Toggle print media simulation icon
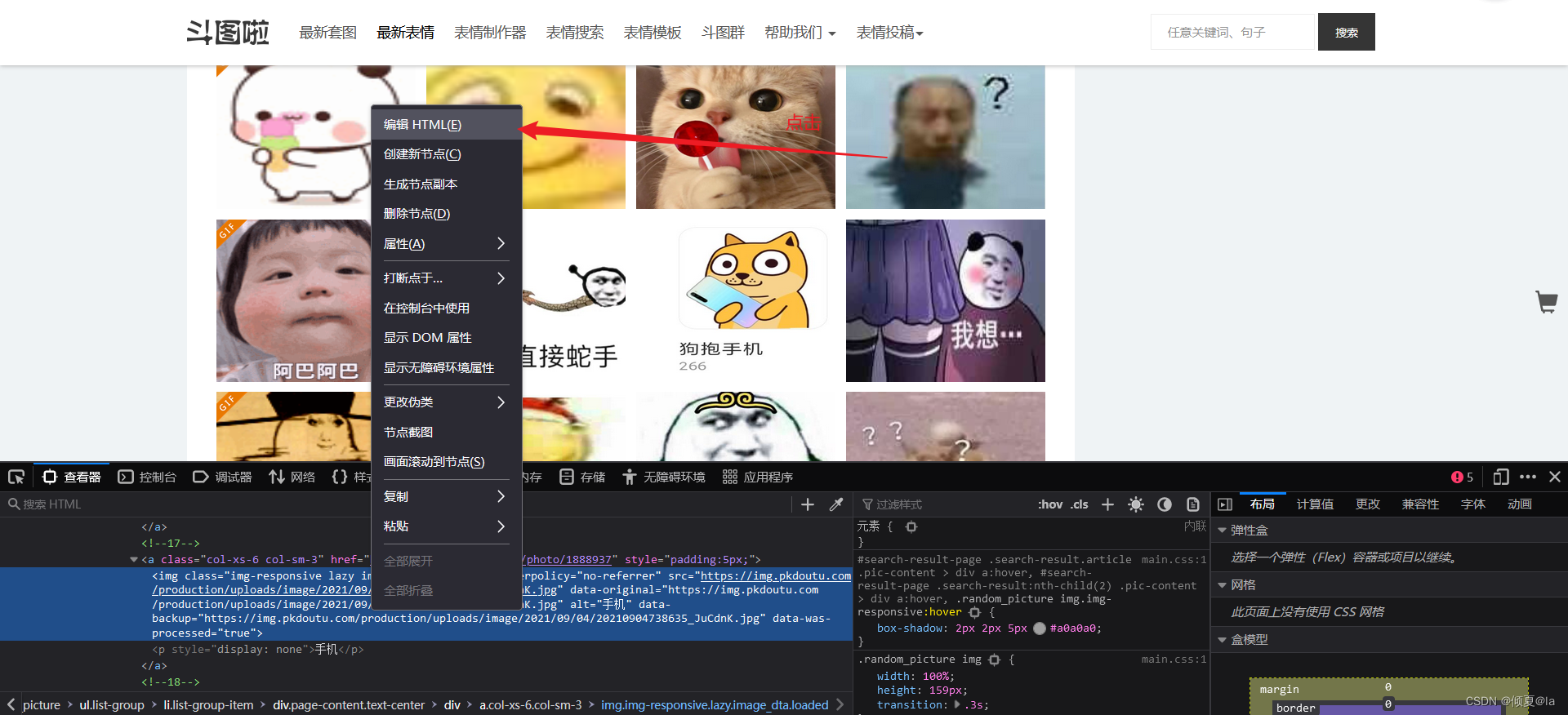The height and width of the screenshot is (715, 1568). point(1193,504)
